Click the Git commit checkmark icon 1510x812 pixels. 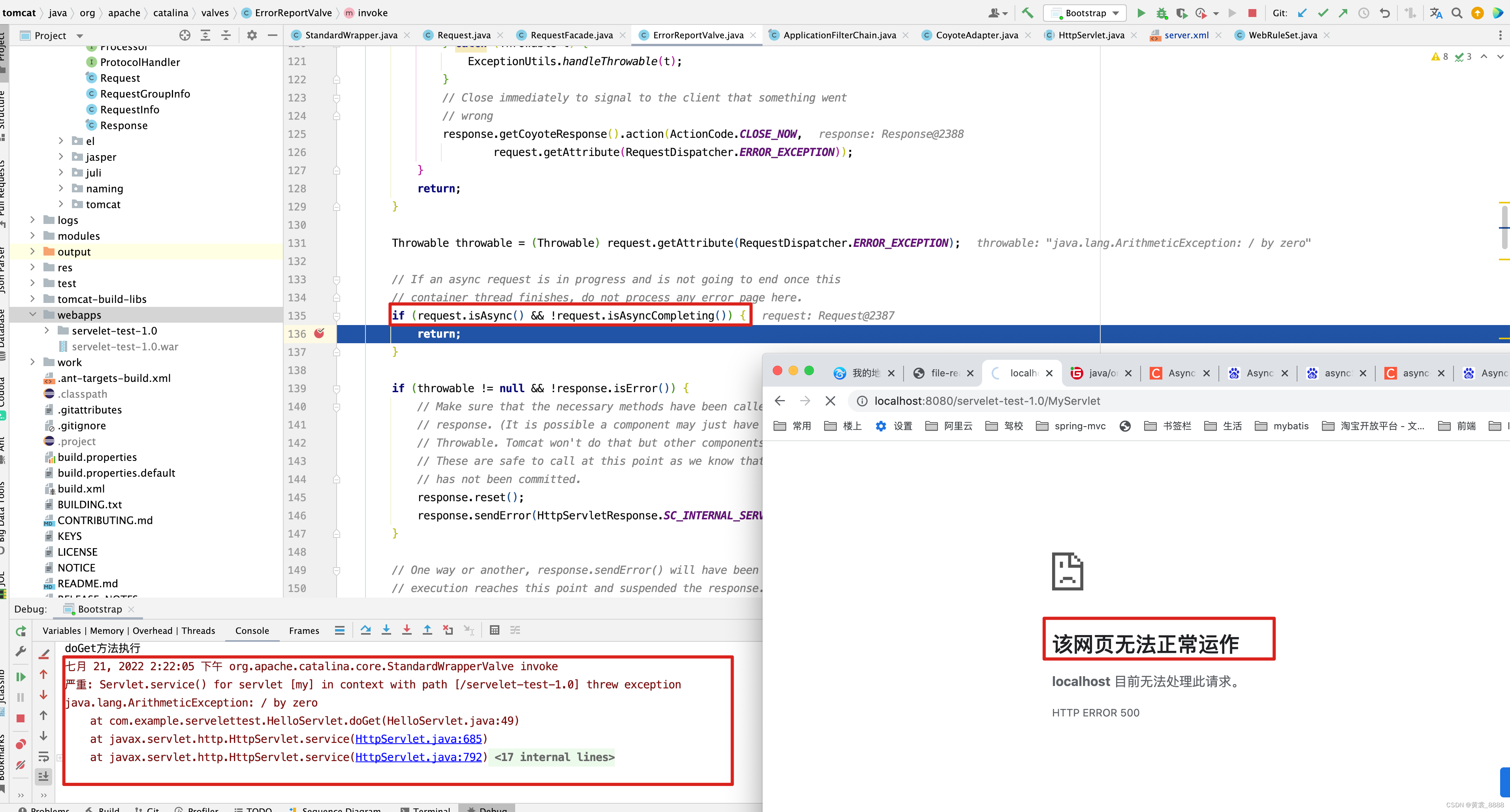point(1323,13)
